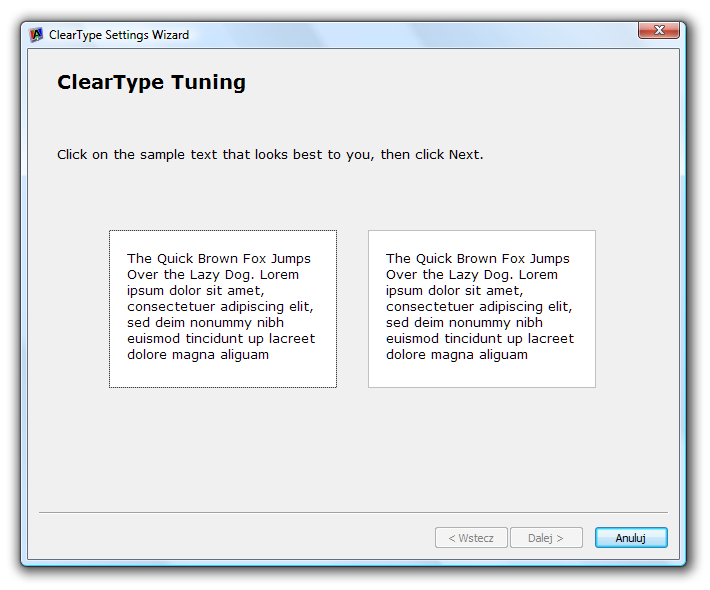Select the left sample text box
Viewport: 710px width, 590px height.
tap(223, 309)
